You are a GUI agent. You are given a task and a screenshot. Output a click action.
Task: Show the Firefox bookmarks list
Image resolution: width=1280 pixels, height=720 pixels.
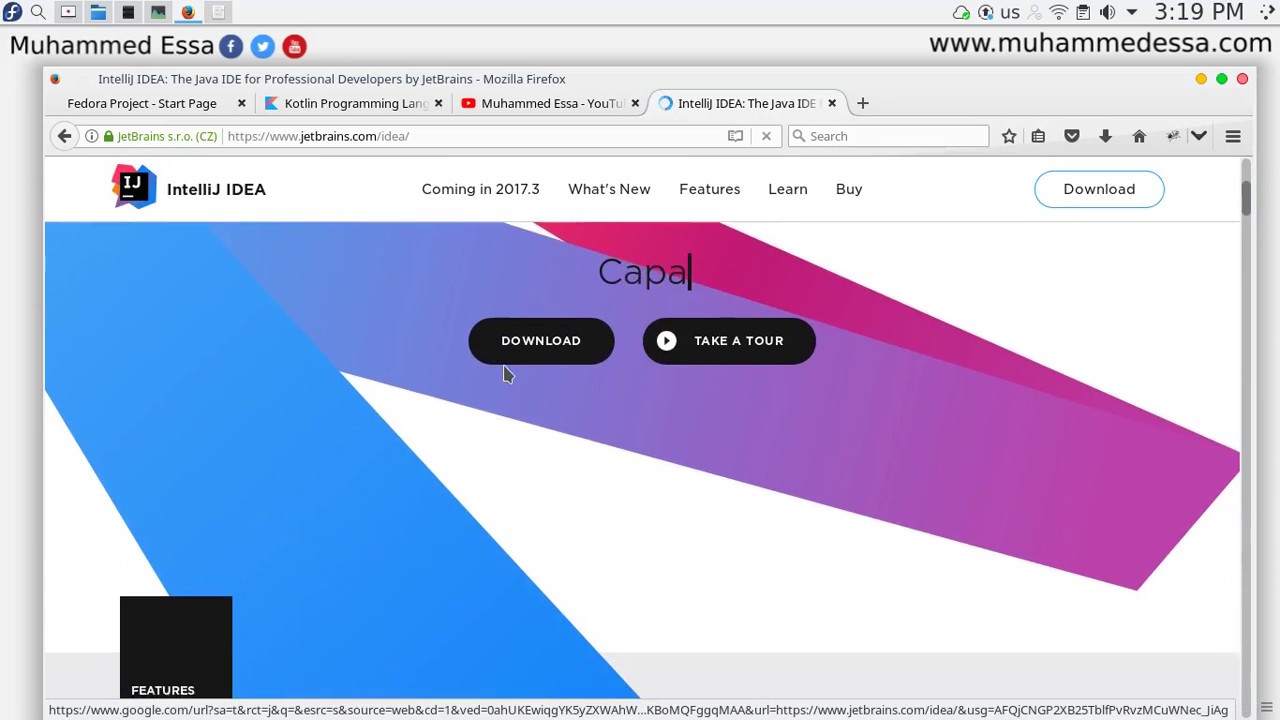point(1038,136)
